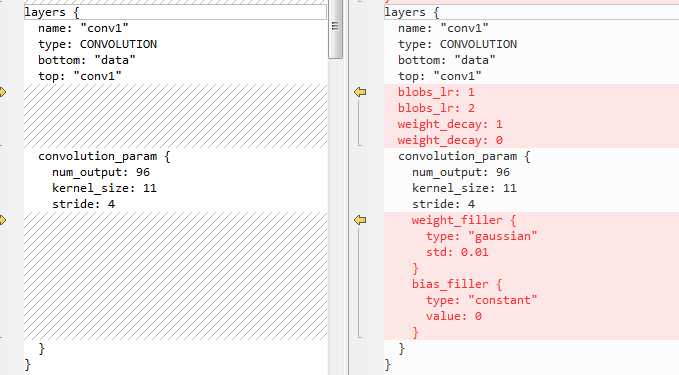Place cursor on left 'bottom: "data"' line
The height and width of the screenshot is (375, 679).
[87, 60]
